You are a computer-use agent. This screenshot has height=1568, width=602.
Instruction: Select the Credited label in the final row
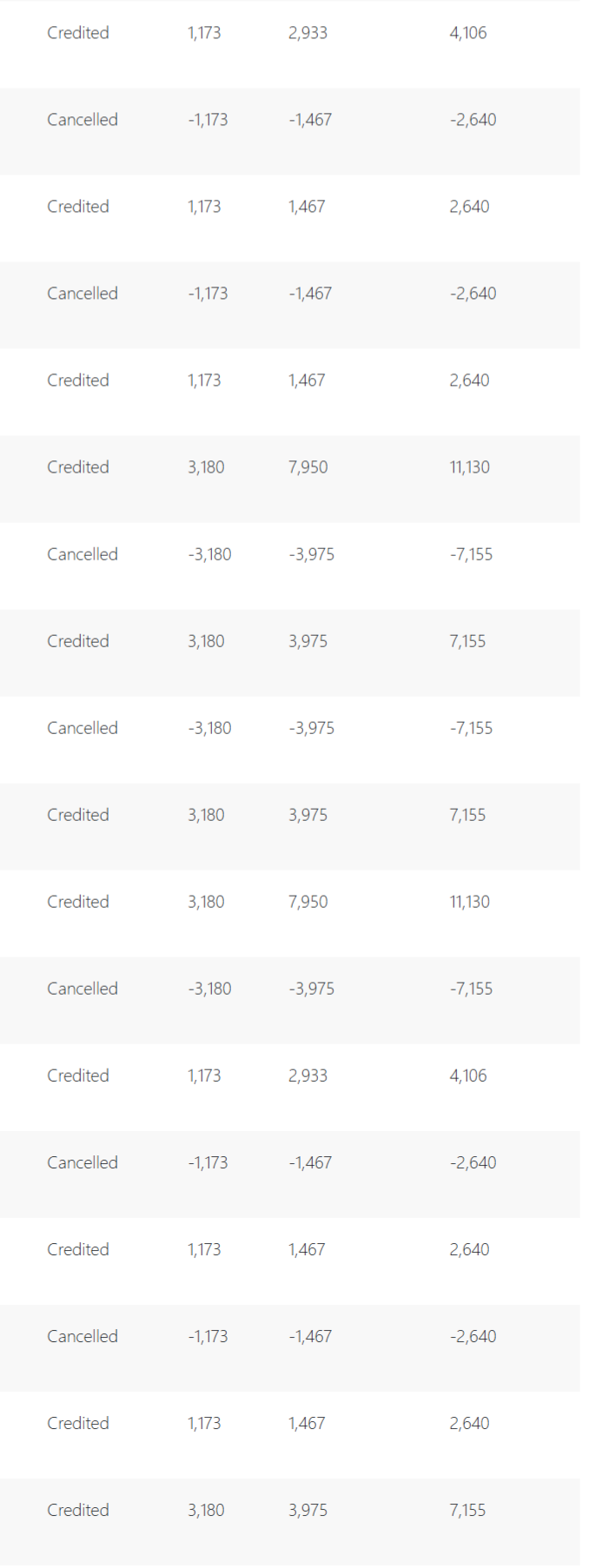pos(78,1510)
